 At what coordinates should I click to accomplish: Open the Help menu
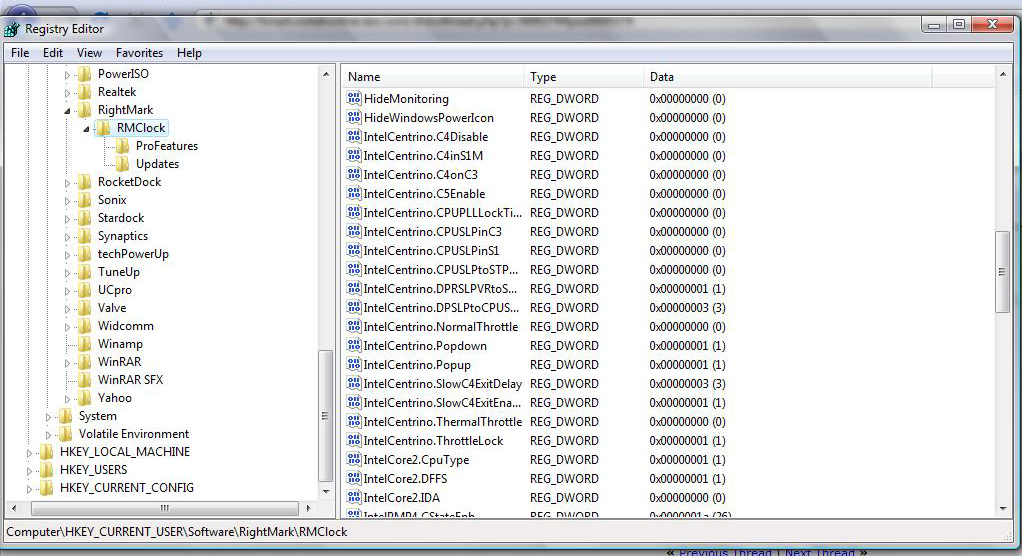189,53
